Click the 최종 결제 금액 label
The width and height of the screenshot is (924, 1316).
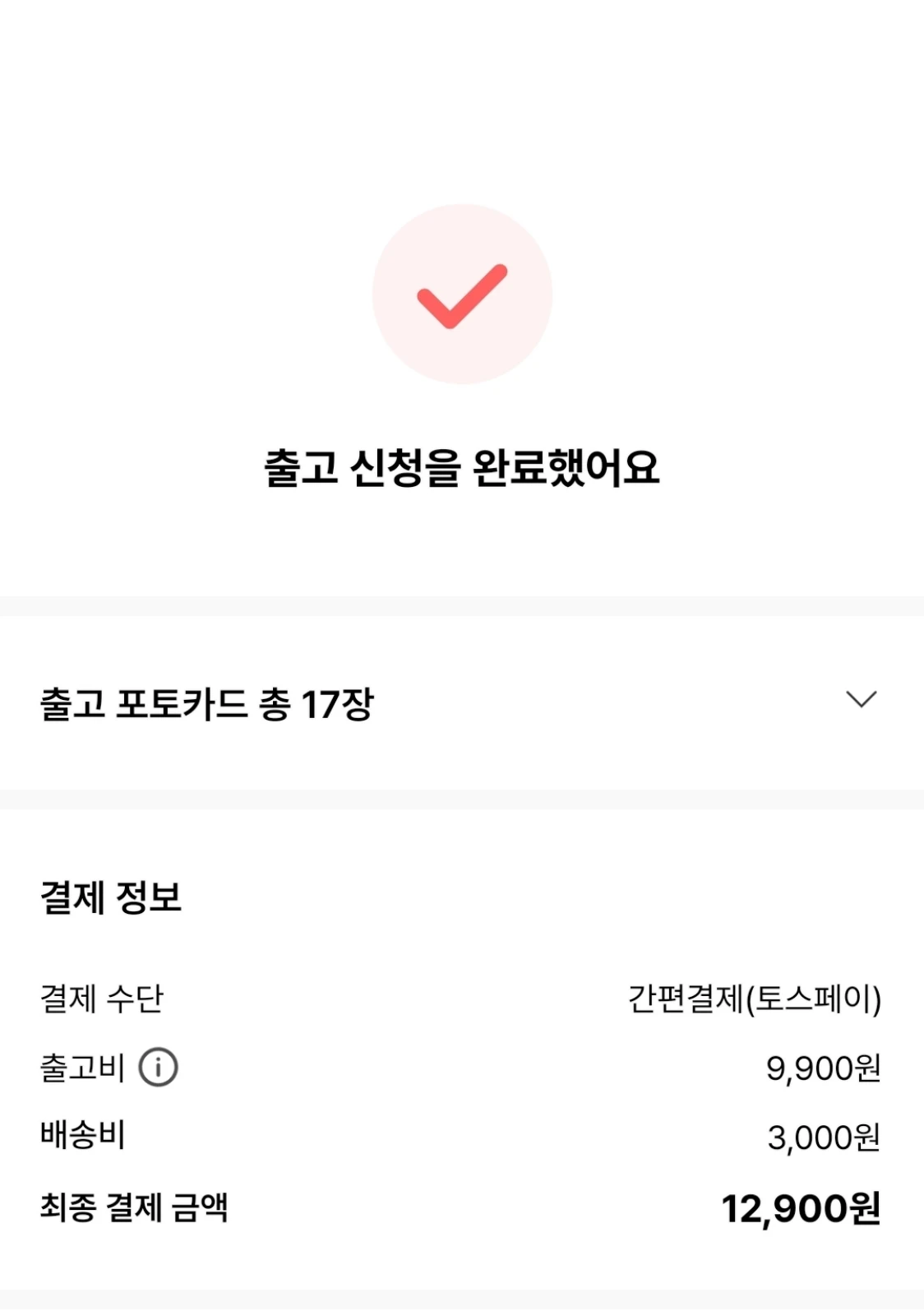(134, 1207)
